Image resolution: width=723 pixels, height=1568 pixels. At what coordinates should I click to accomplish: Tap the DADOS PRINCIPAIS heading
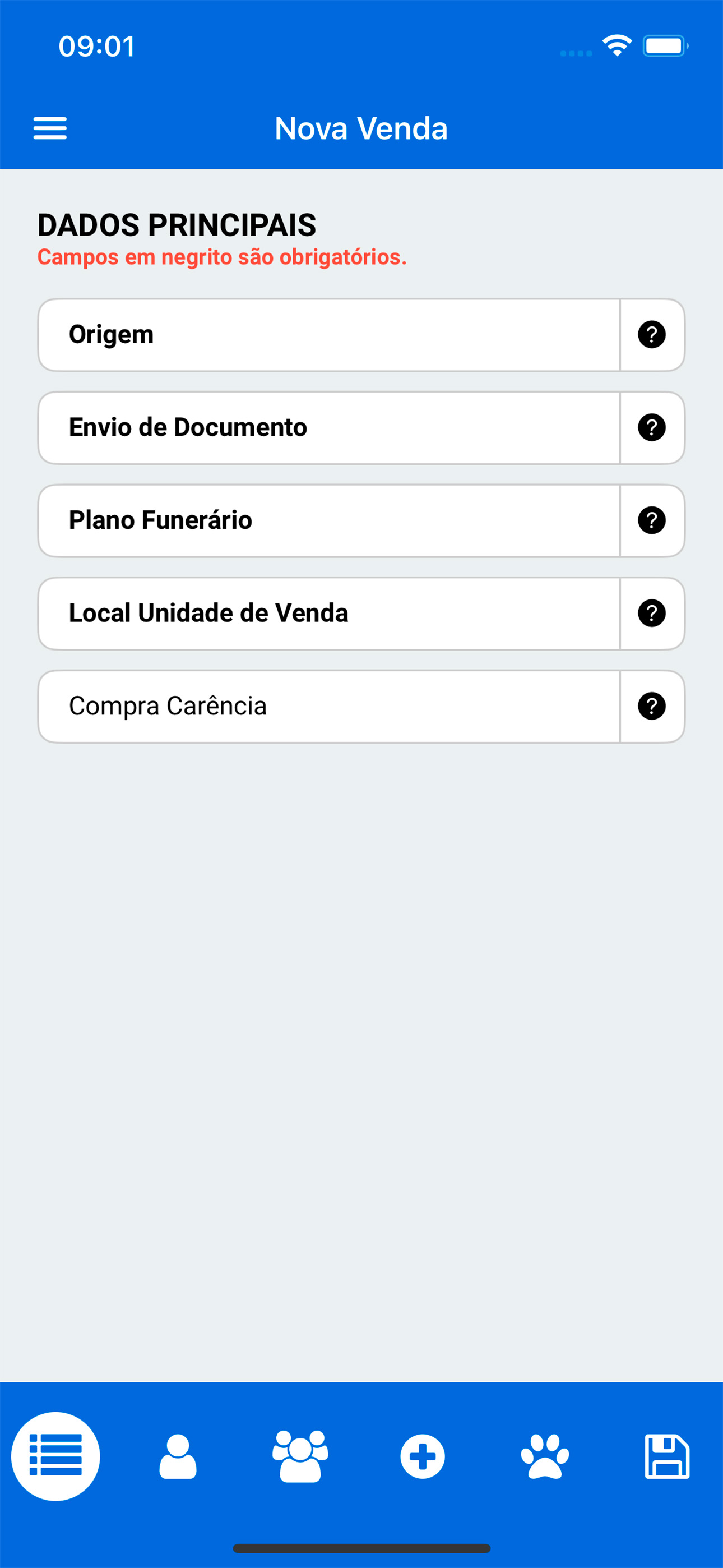[177, 225]
